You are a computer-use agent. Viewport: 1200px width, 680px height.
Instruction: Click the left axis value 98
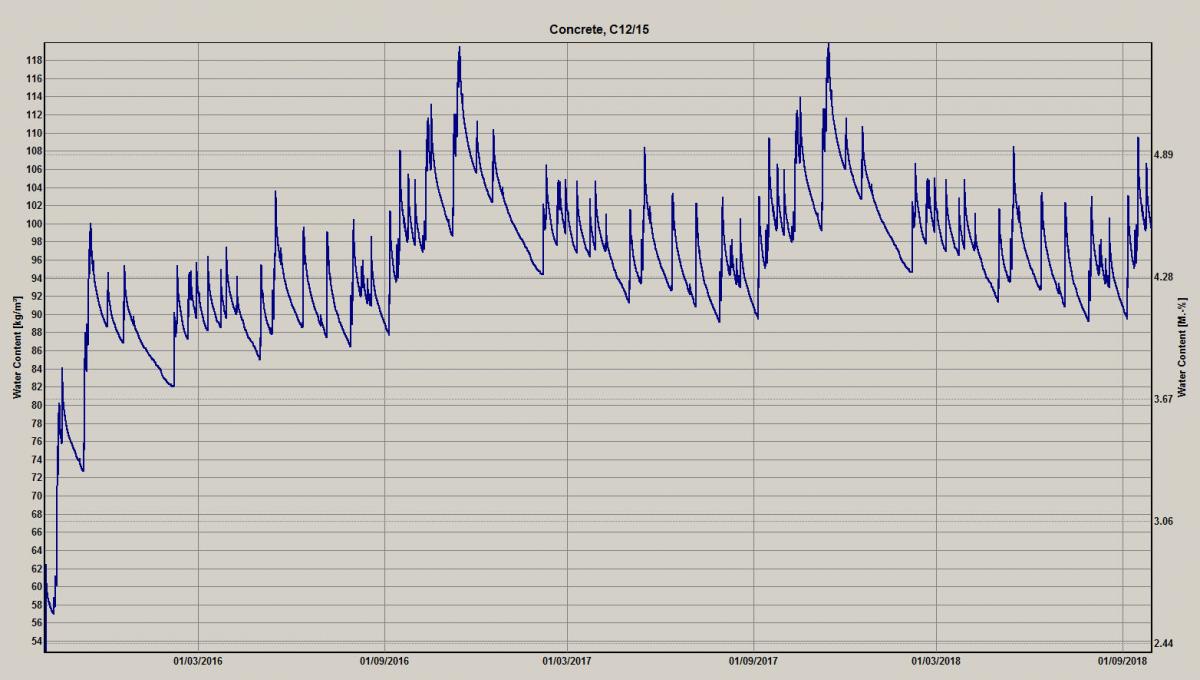pos(36,242)
